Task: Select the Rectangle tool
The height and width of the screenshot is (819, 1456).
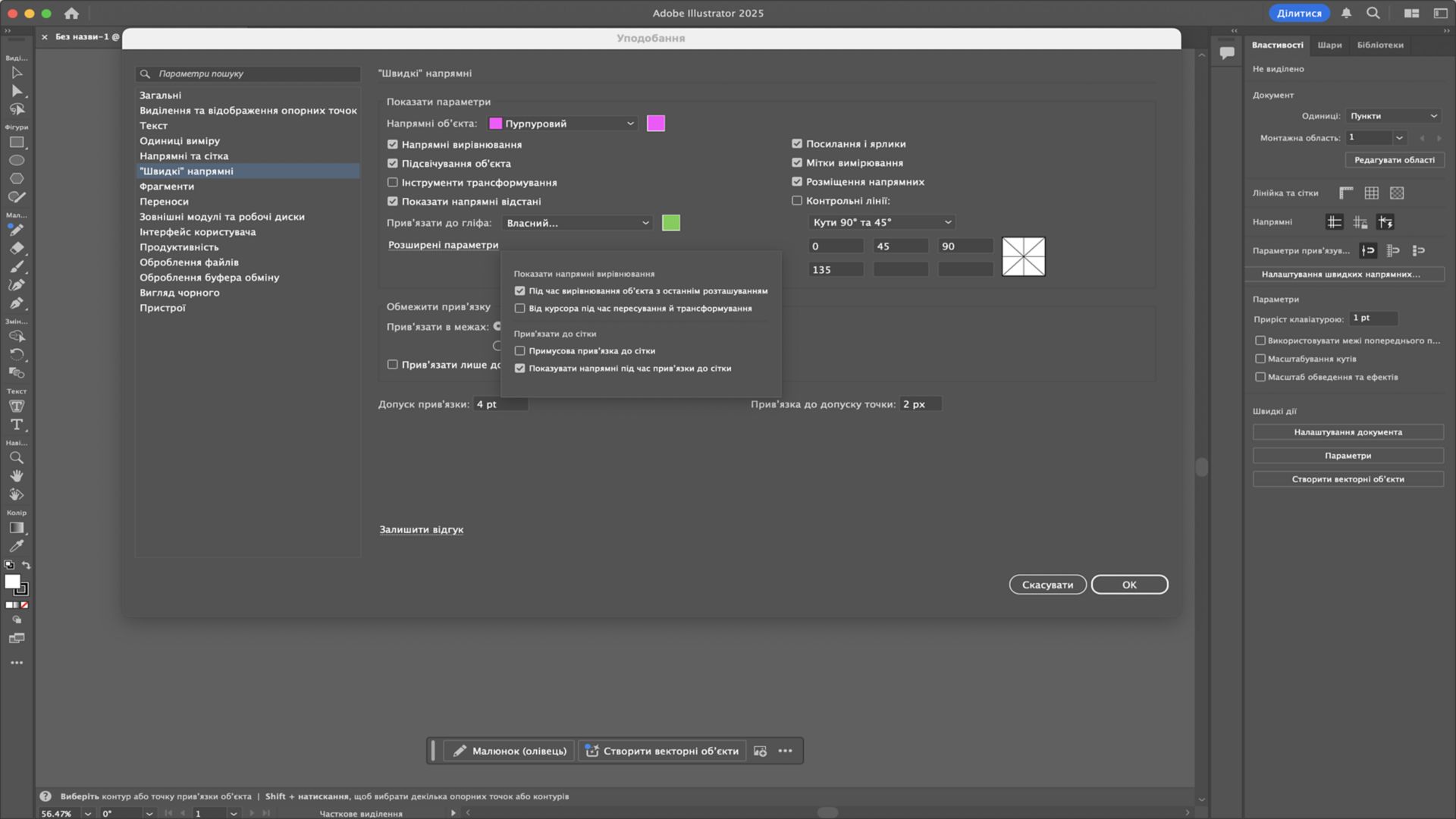Action: [x=16, y=143]
